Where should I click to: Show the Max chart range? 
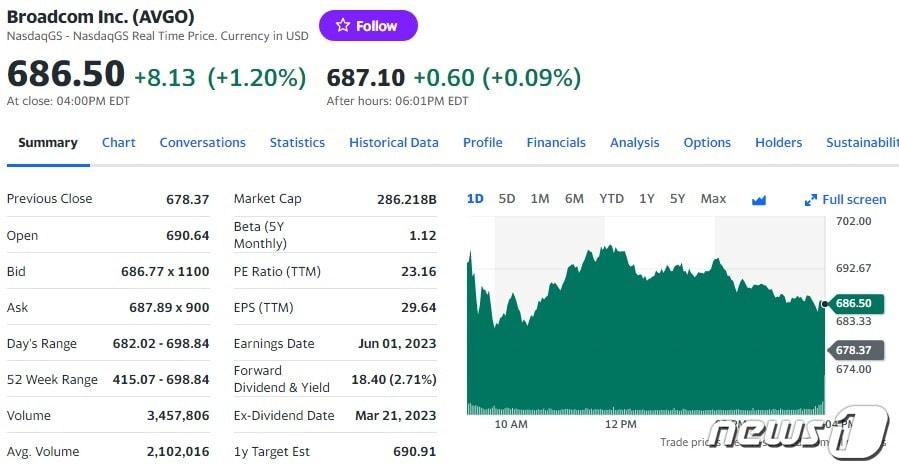click(713, 198)
